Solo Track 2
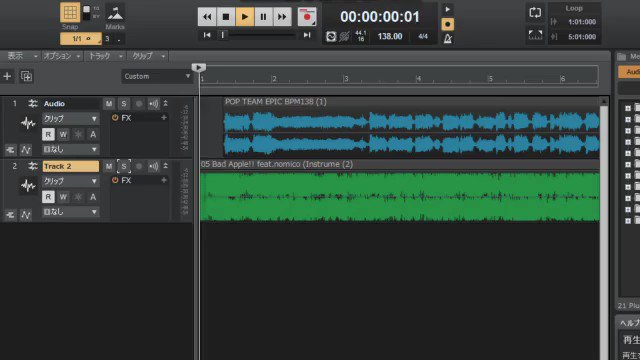This screenshot has height=360, width=640. [124, 166]
